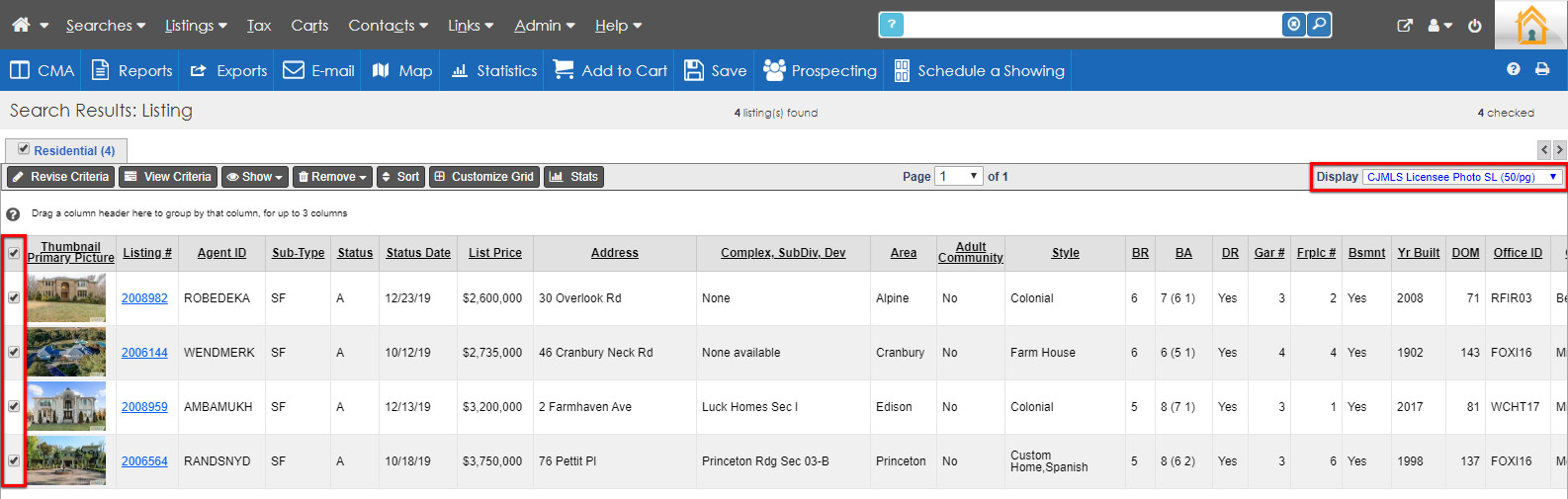Click the Statistics chart icon
Viewport: 1568px width, 499px height.
pos(460,70)
